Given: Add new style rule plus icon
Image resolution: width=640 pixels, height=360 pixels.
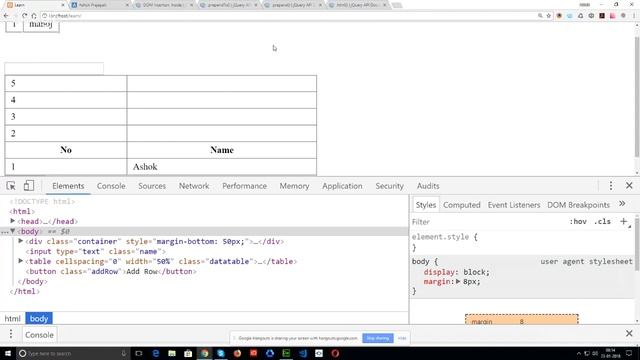Looking at the screenshot, I should pos(623,221).
